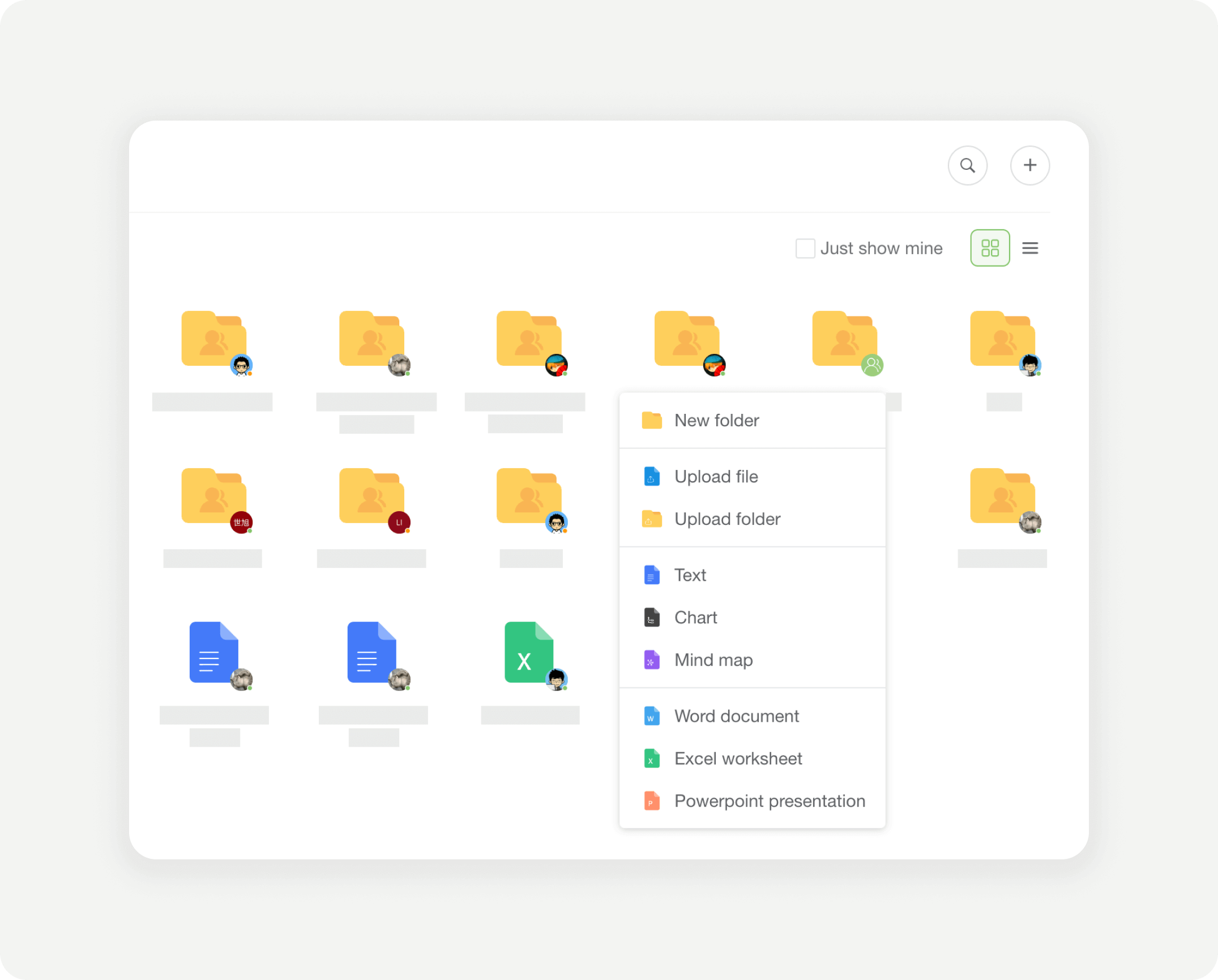Create a Powerpoint presentation
This screenshot has height=980, width=1218.
point(769,801)
